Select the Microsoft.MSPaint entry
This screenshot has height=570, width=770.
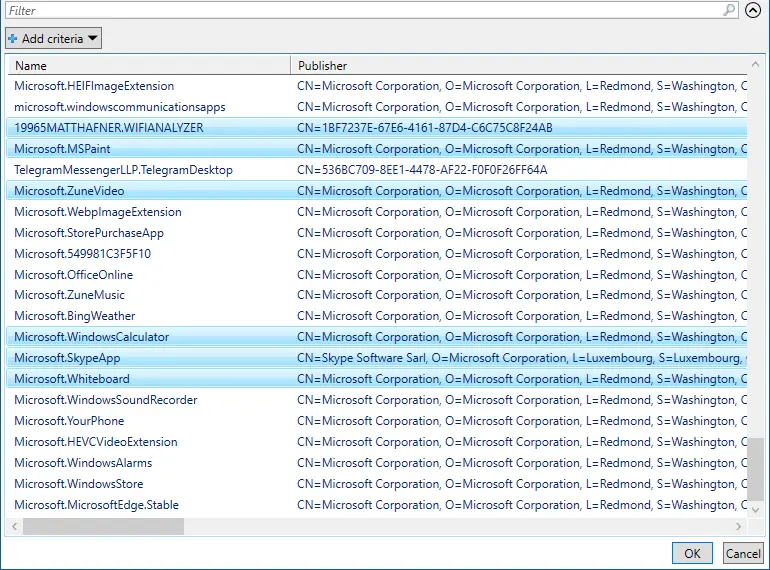[377, 149]
